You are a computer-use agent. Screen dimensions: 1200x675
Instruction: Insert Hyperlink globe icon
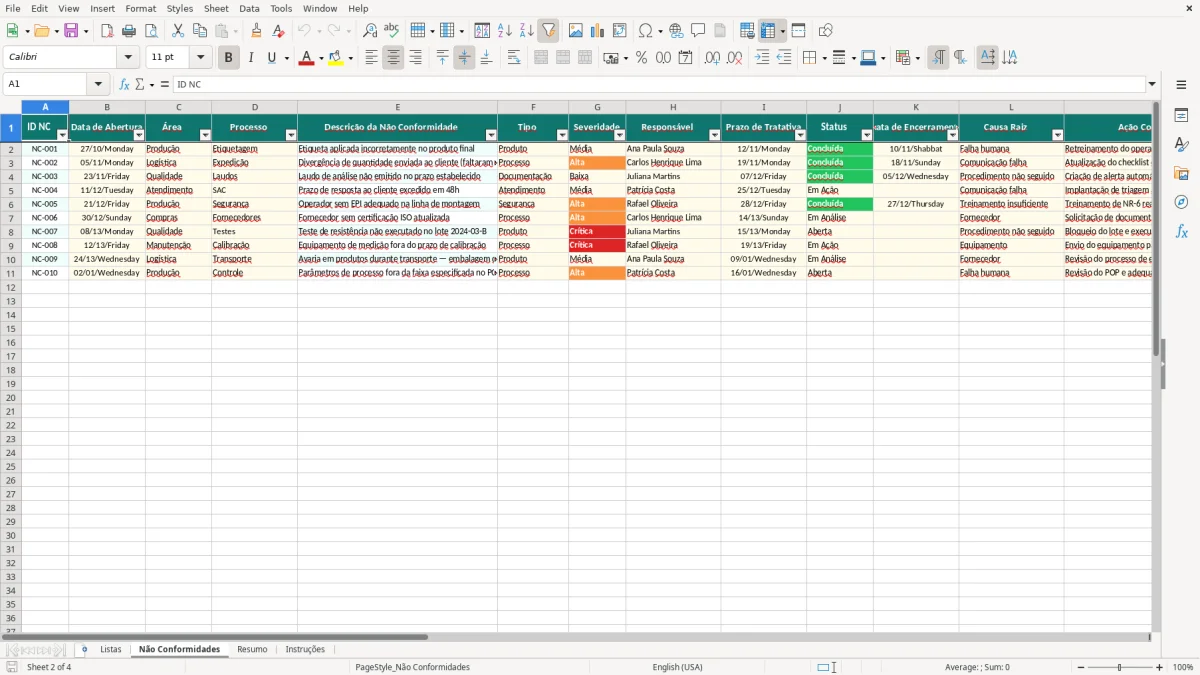[676, 31]
